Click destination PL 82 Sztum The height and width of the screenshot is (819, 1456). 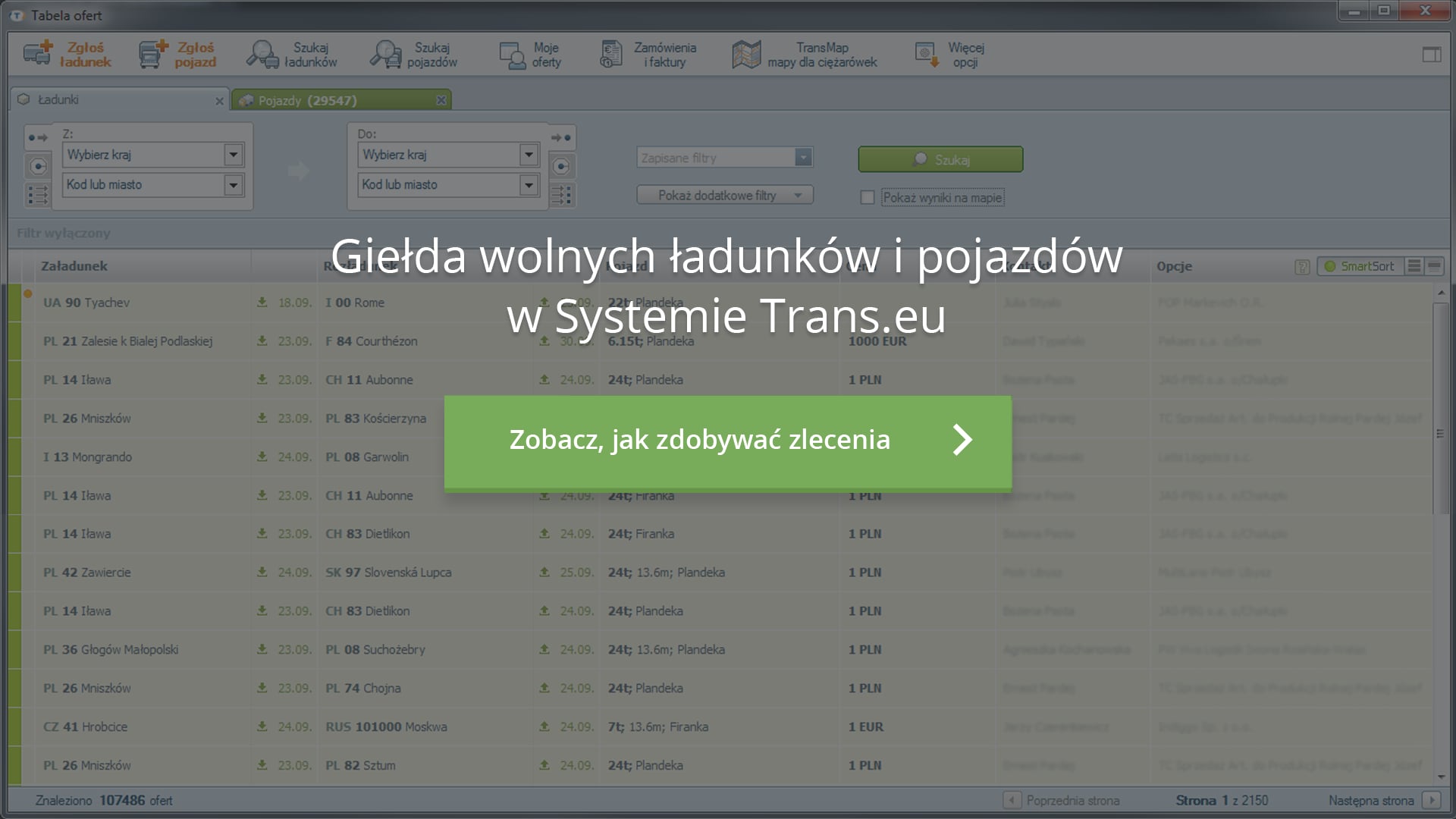click(x=360, y=765)
